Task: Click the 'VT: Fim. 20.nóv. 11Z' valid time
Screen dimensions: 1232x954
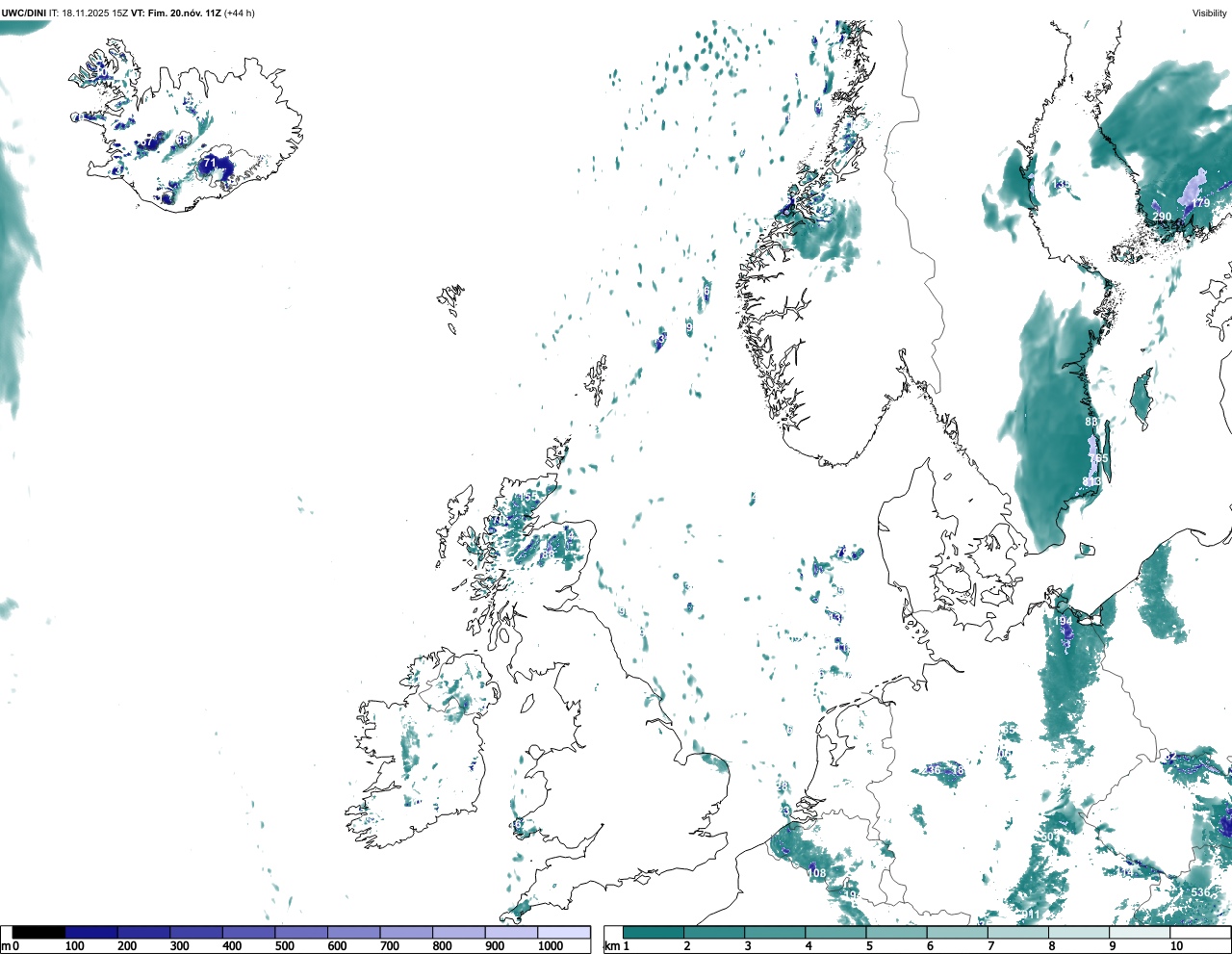Action: coord(176,13)
